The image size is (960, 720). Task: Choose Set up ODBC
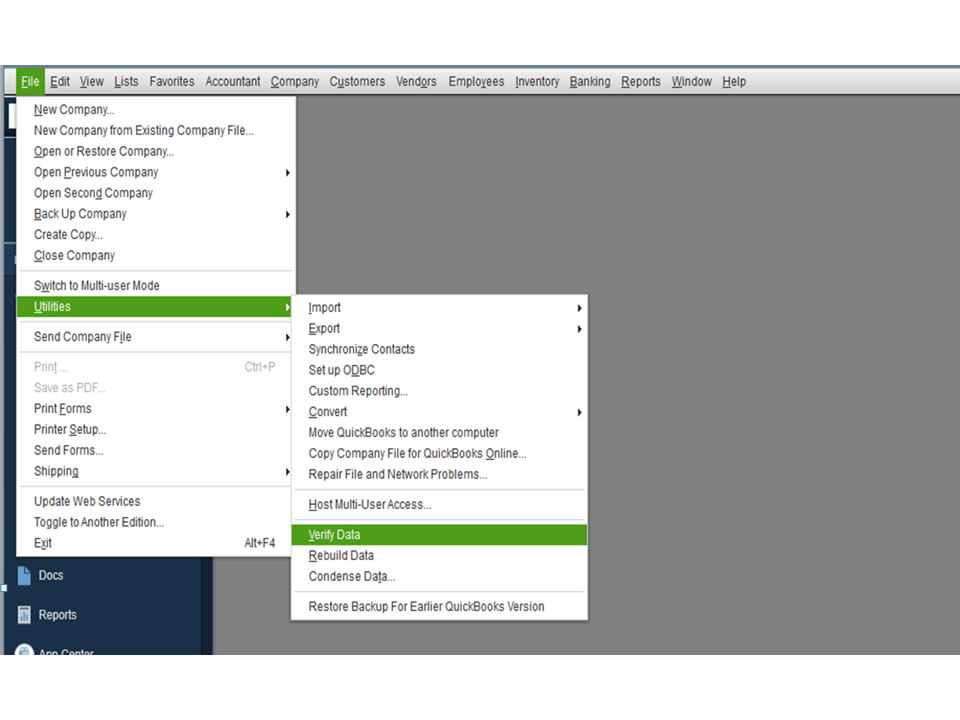click(440, 370)
